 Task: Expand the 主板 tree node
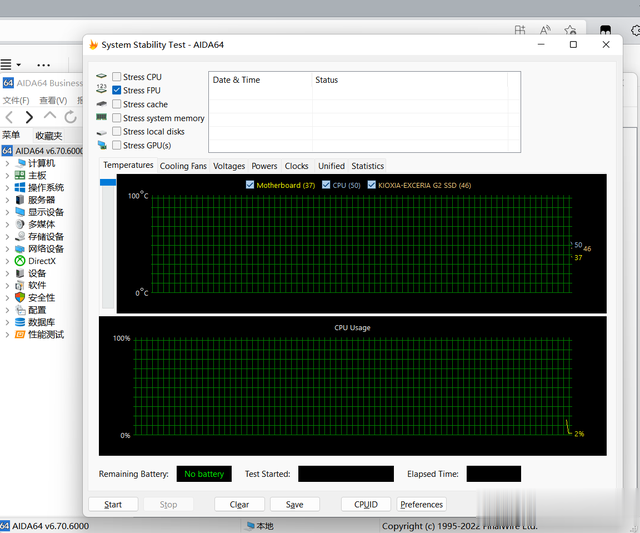point(7,176)
